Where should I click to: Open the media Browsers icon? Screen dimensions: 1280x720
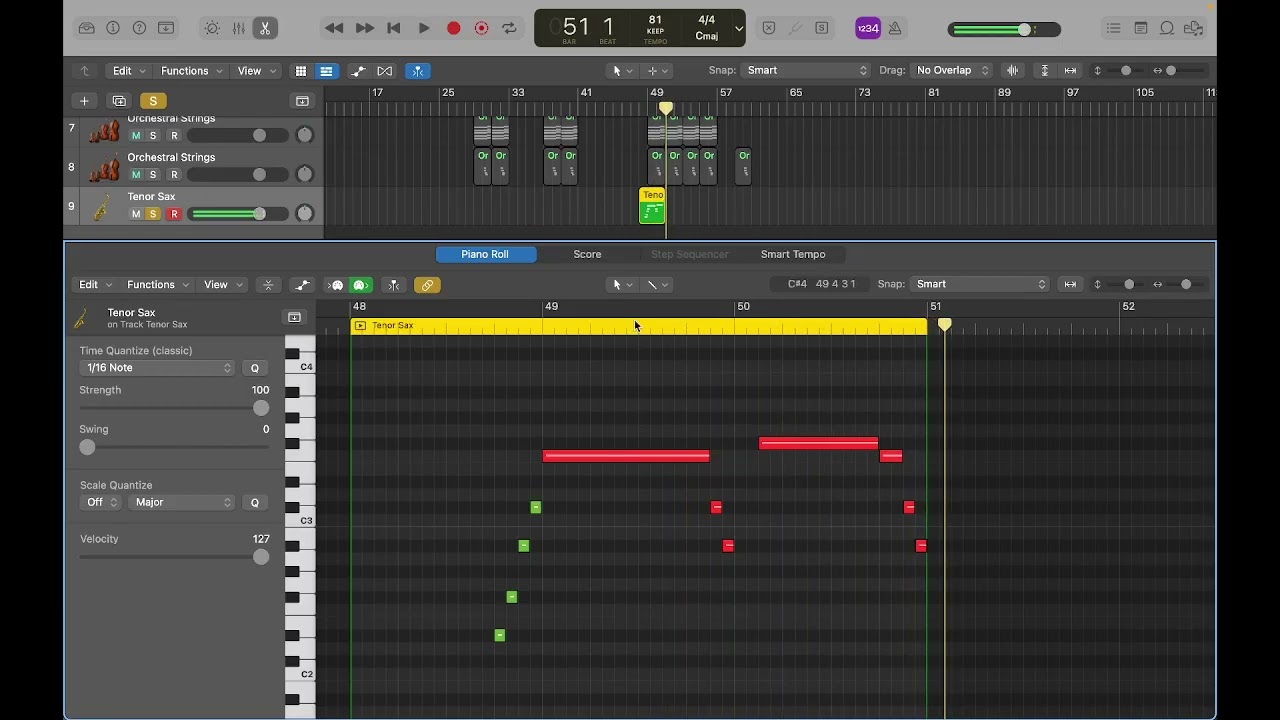[1193, 28]
